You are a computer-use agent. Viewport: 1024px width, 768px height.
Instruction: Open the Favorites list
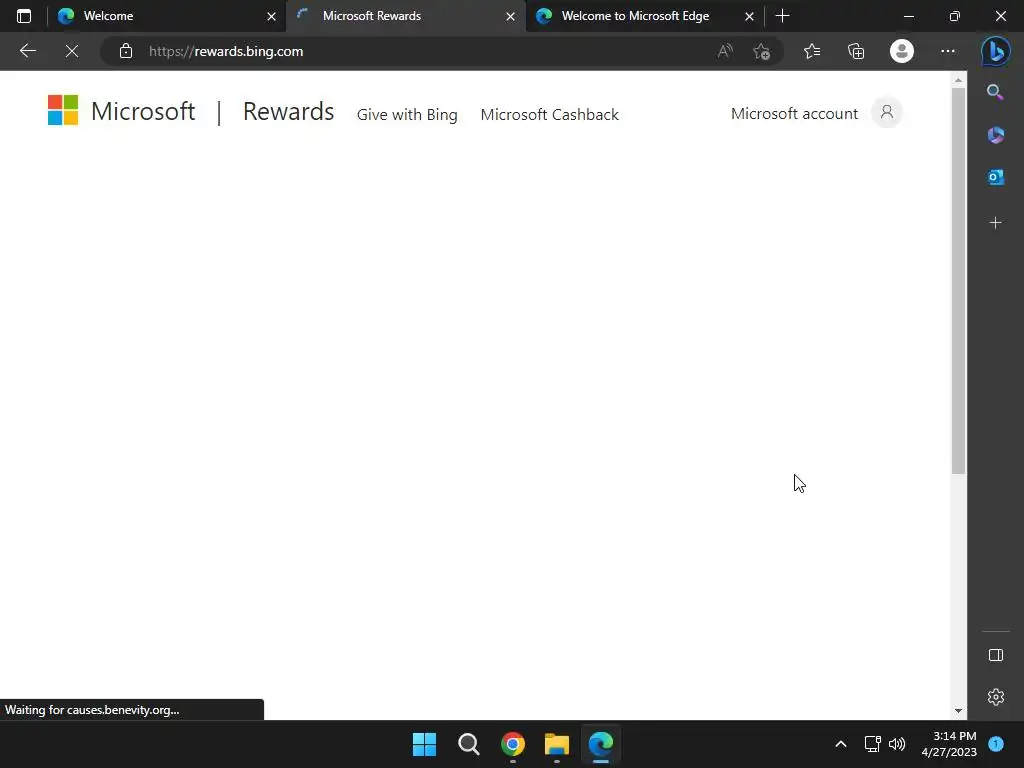812,51
